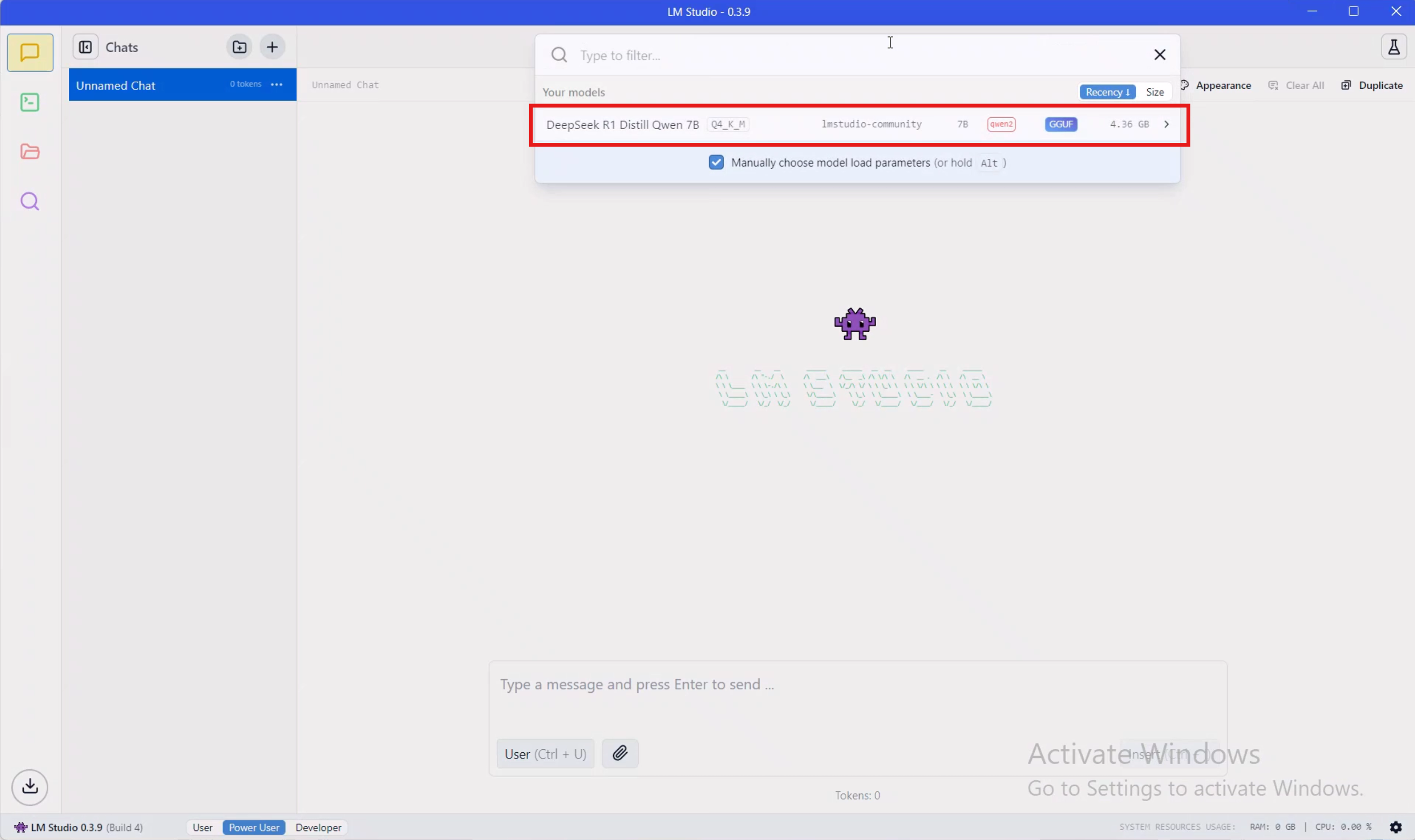Expand DeepSeek R1 model details chevron
The height and width of the screenshot is (840, 1415).
1167,124
